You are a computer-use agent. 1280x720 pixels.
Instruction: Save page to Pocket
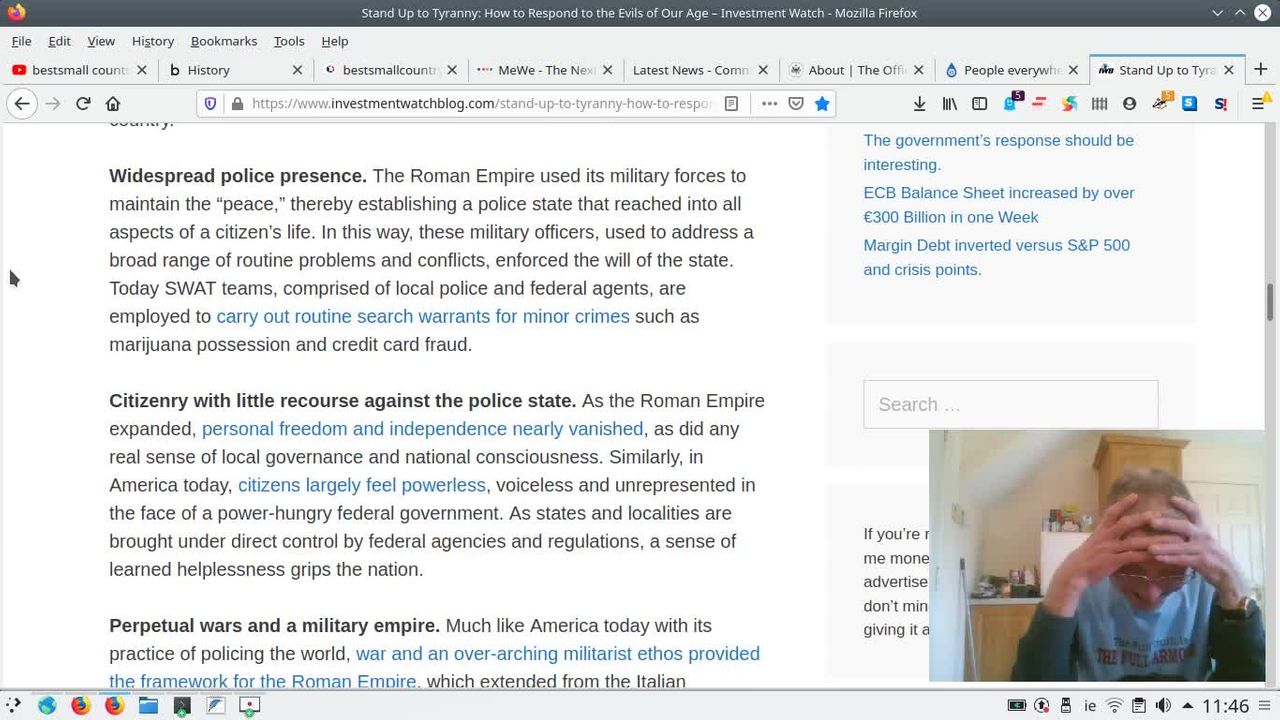point(796,104)
